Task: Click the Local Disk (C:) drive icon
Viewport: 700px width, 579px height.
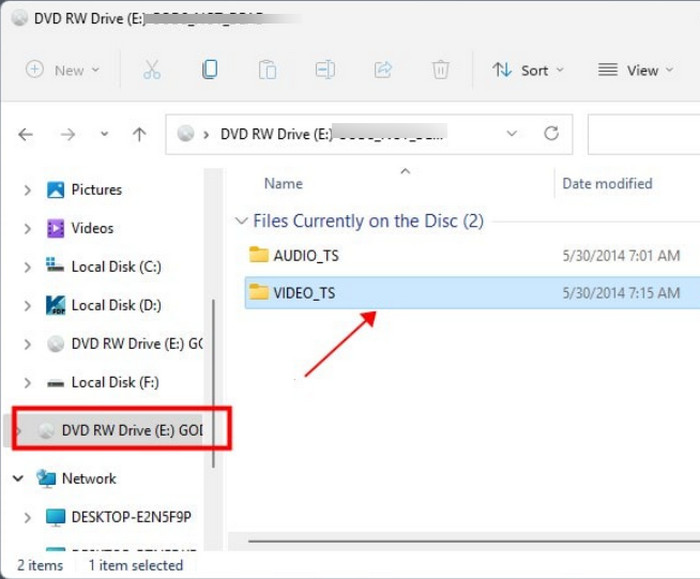Action: click(x=55, y=265)
